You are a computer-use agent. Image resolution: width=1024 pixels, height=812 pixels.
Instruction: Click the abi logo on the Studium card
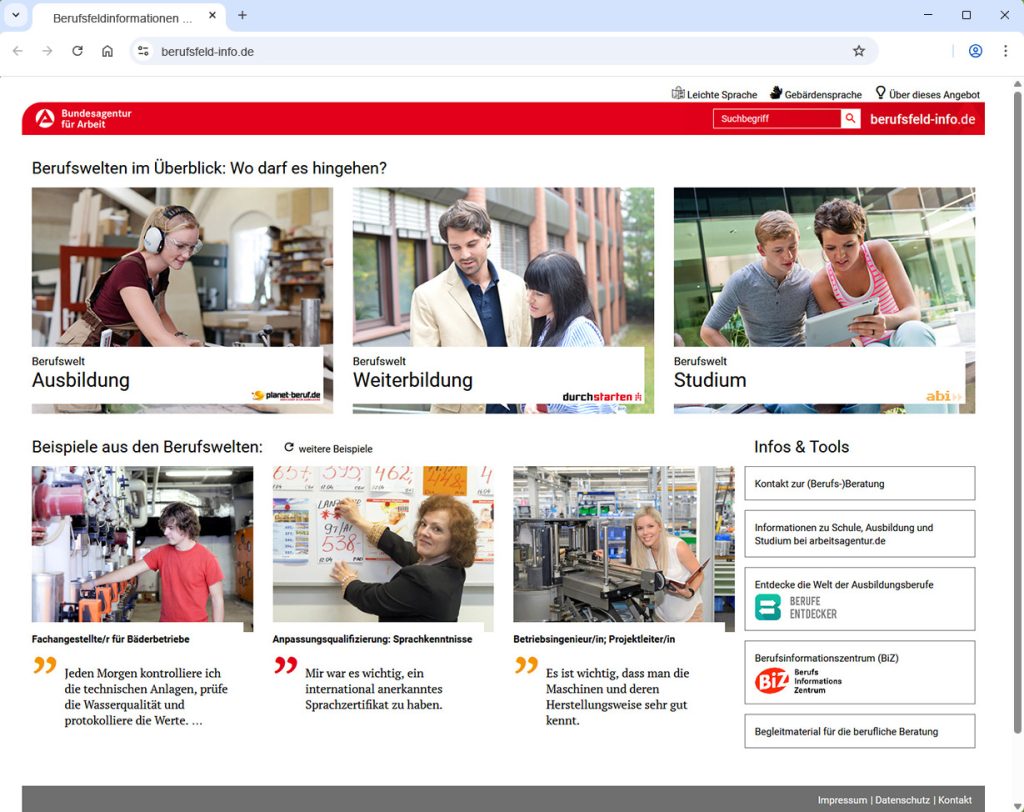pos(940,395)
